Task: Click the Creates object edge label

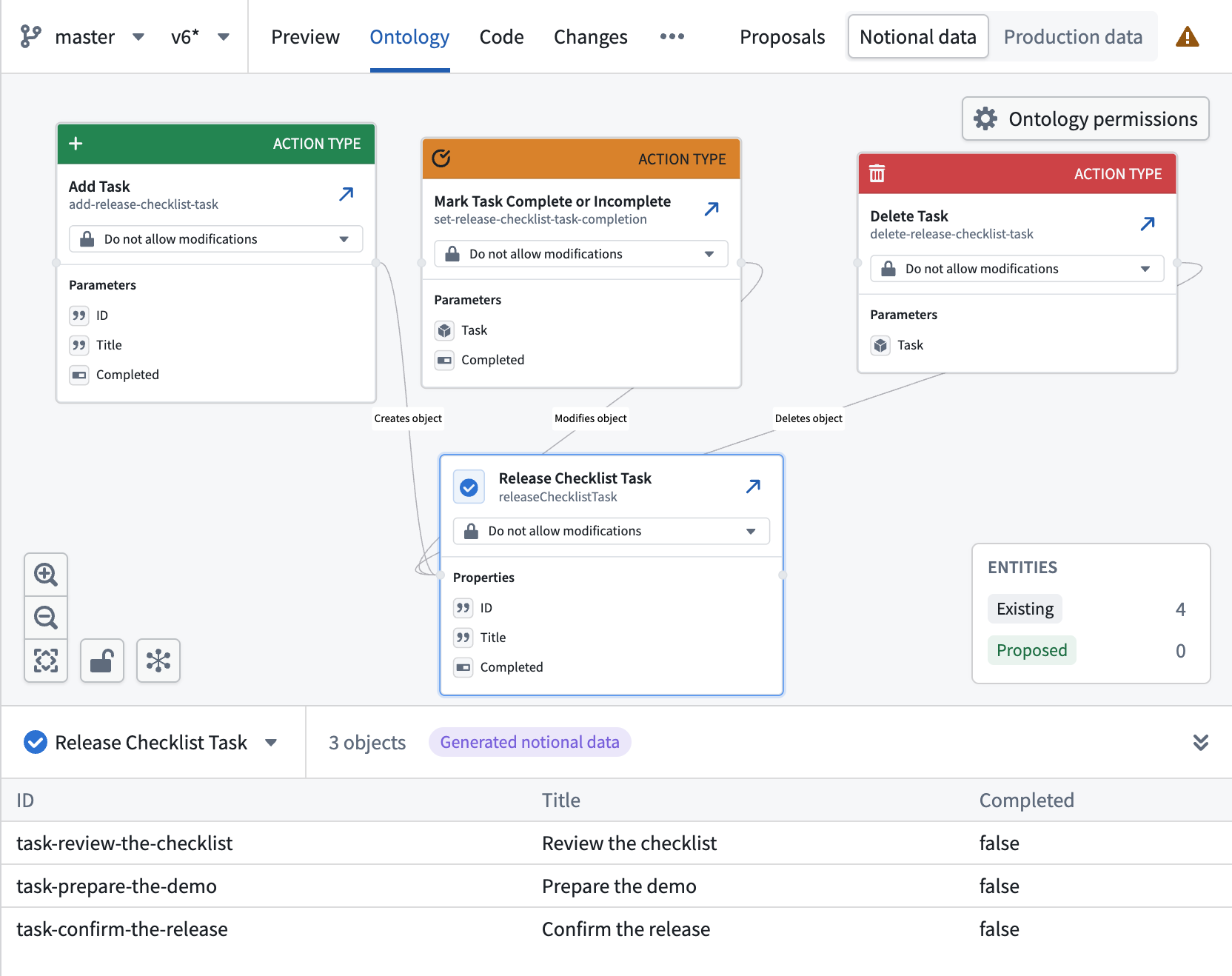Action: 408,418
